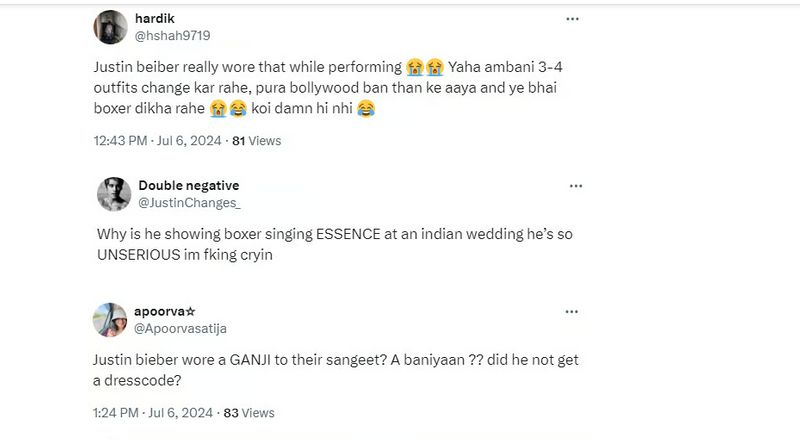Open more options on hardik's tweet
Image resolution: width=800 pixels, height=439 pixels.
(572, 19)
